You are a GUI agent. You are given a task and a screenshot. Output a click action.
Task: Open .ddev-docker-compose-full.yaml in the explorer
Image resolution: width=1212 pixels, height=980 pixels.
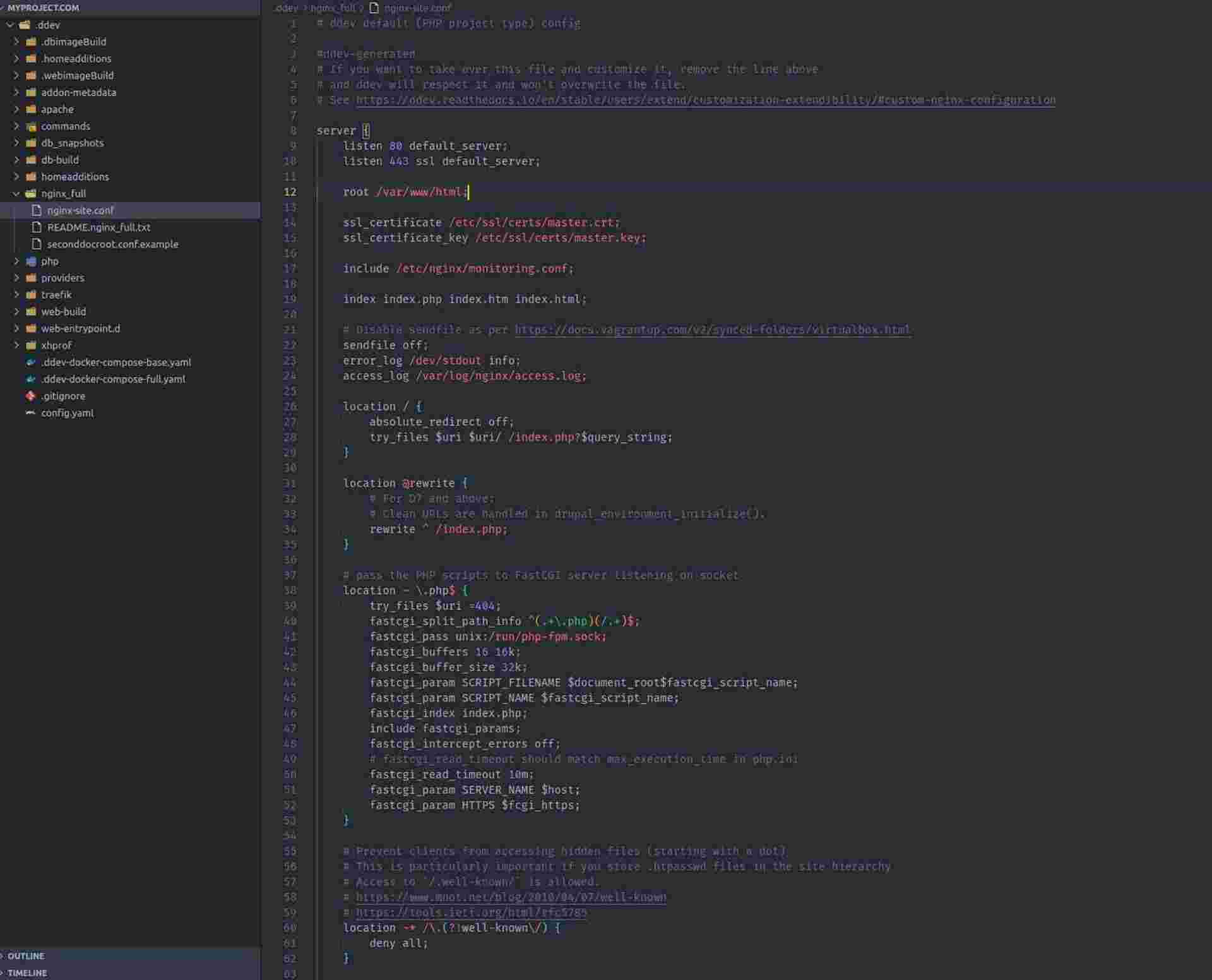pyautogui.click(x=130, y=379)
